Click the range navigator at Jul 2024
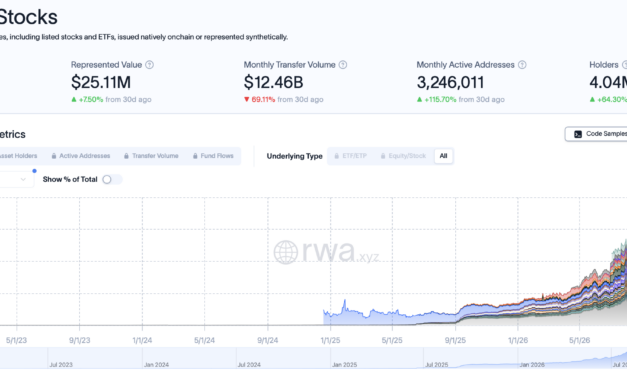 249,364
